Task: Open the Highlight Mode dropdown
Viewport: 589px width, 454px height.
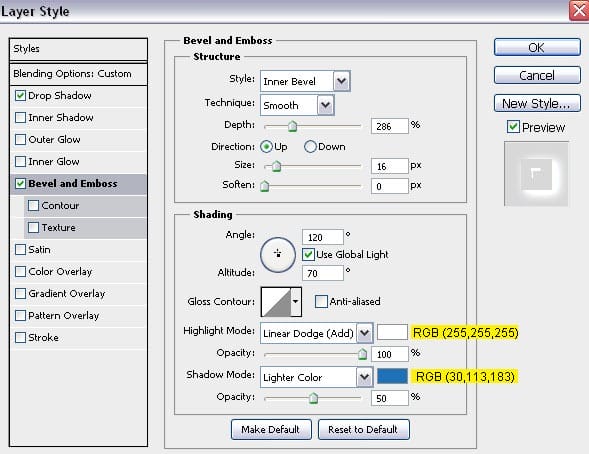Action: tap(316, 333)
